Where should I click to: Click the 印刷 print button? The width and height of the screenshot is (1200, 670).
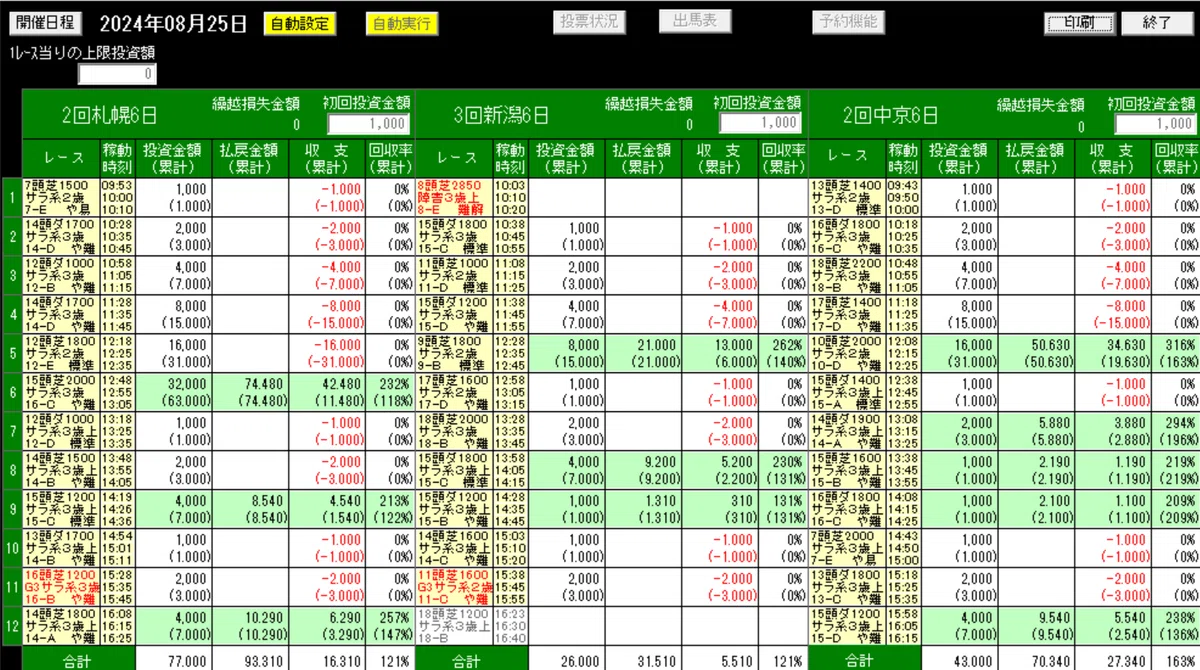coord(1079,22)
